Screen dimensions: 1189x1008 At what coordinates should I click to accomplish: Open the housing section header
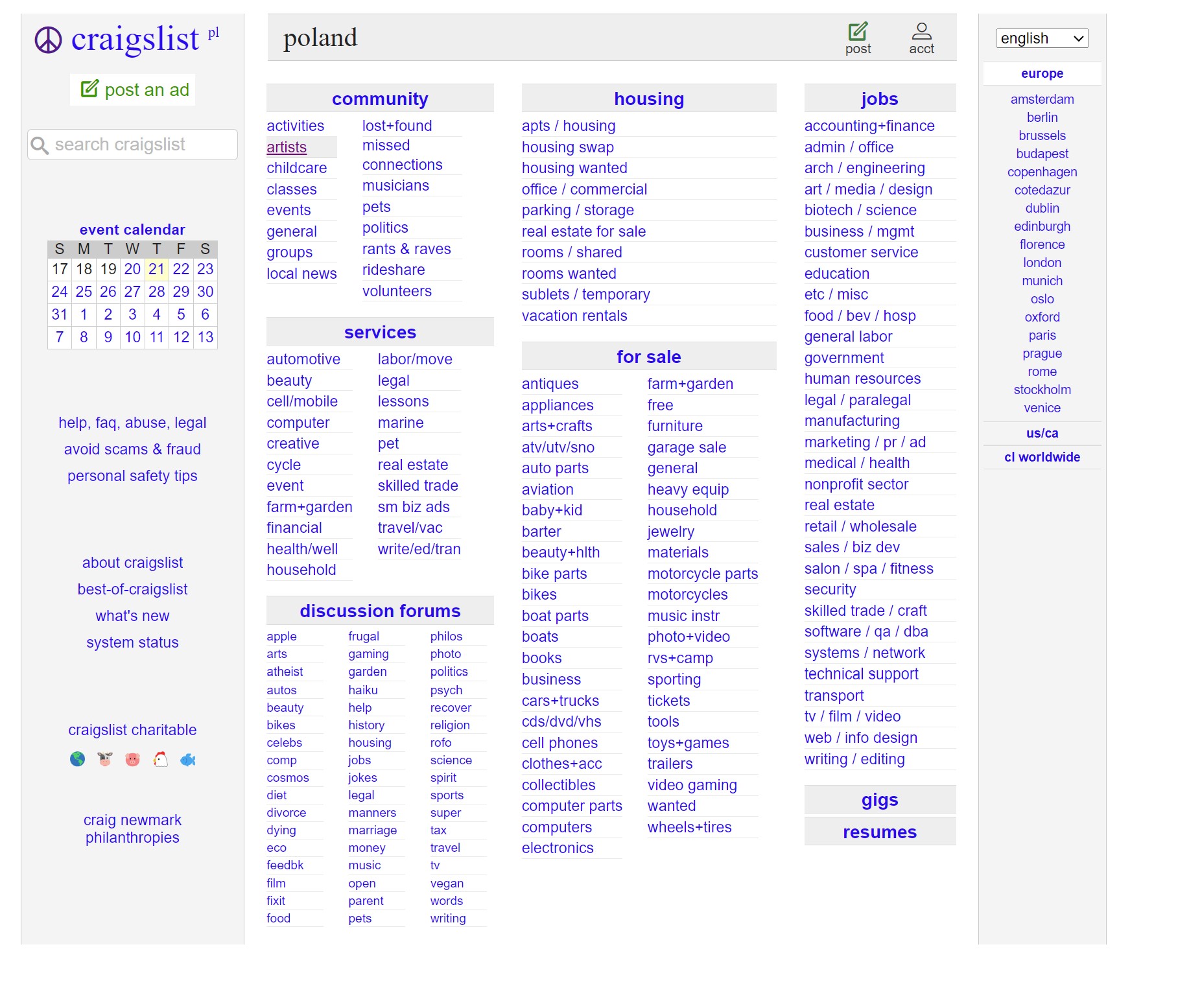tap(649, 99)
